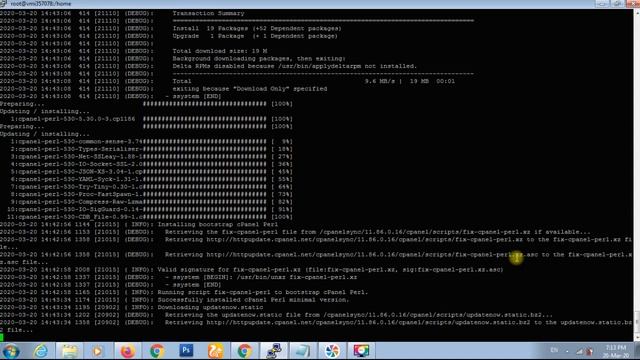Launch Internet Explorer from the taskbar
The image size is (640, 360).
tap(40, 351)
